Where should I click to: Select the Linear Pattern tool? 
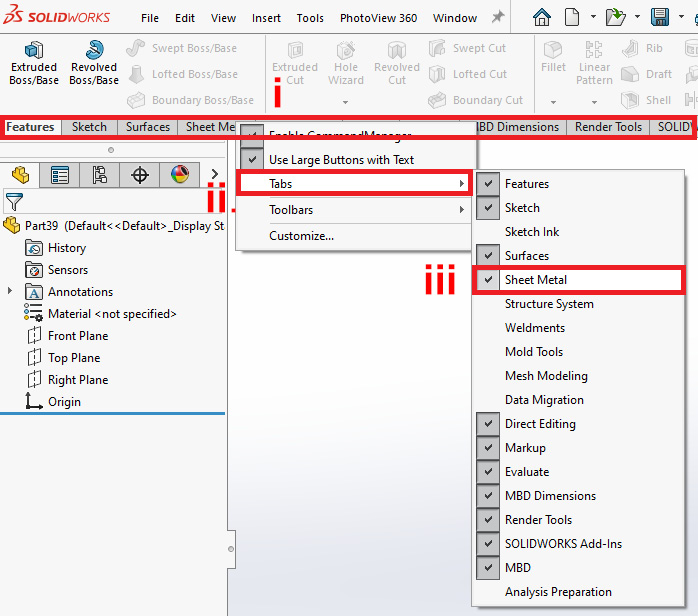click(594, 63)
